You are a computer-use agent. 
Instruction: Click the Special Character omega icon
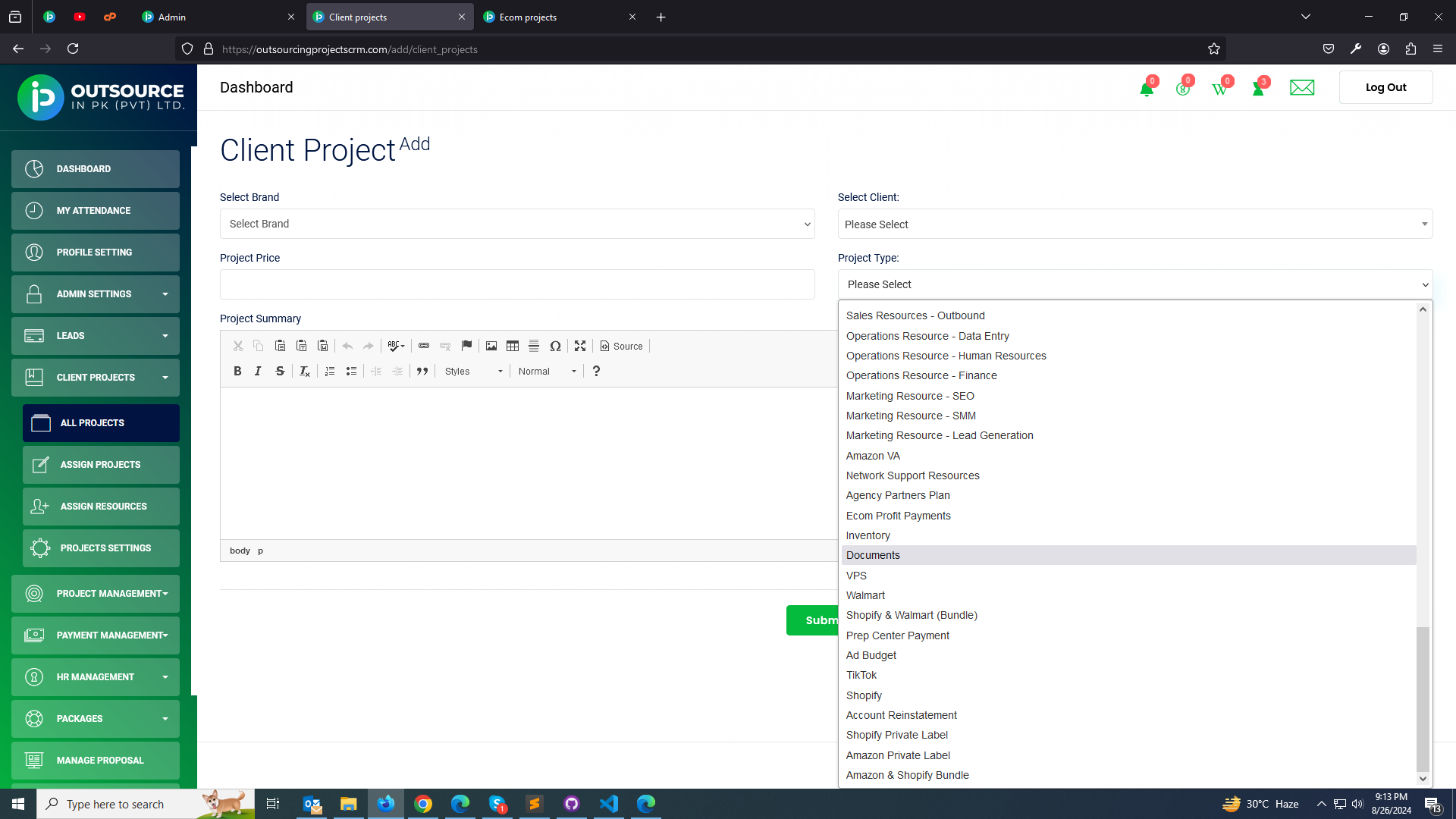555,346
